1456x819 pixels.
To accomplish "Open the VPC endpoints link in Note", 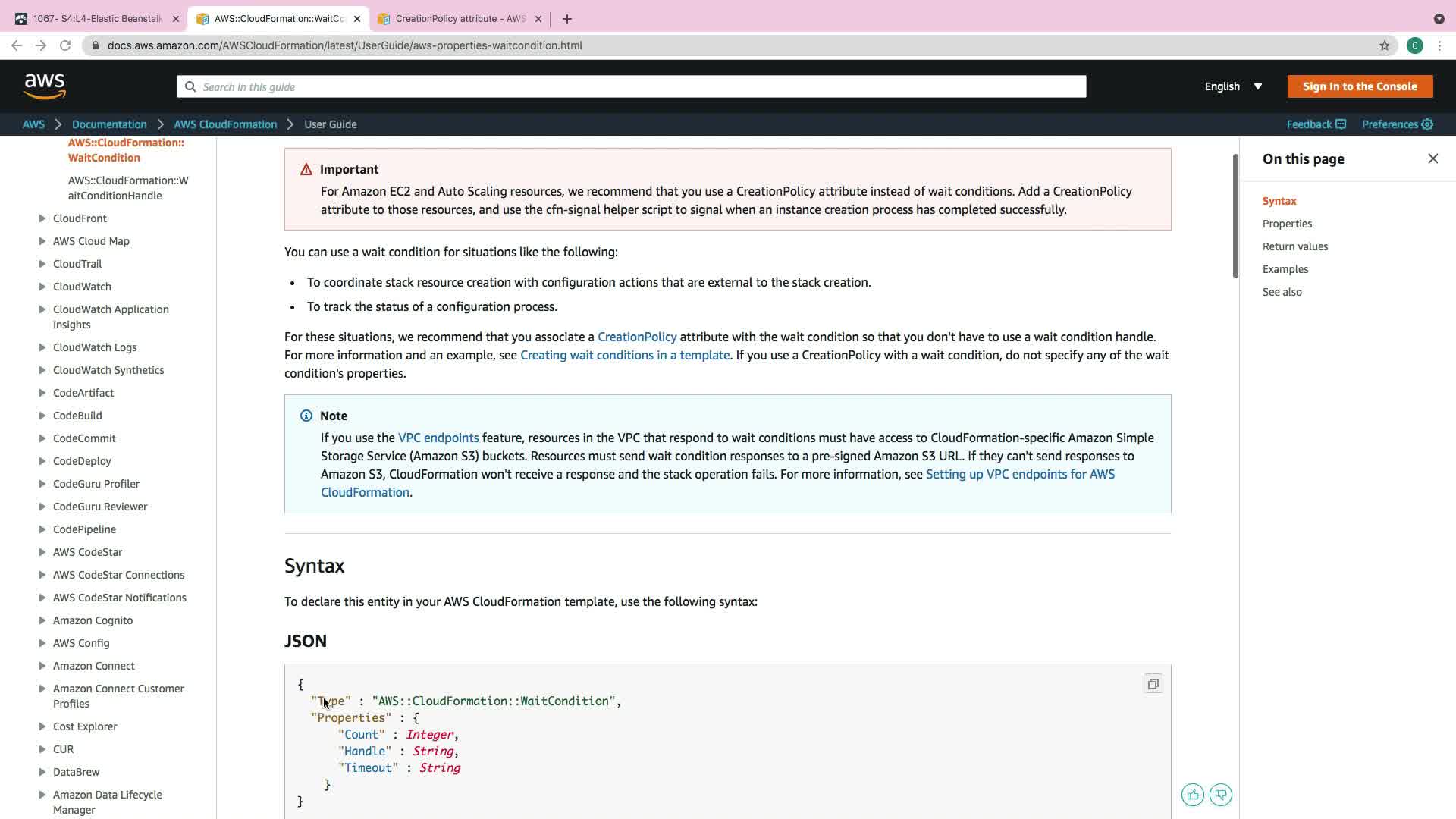I will (438, 438).
